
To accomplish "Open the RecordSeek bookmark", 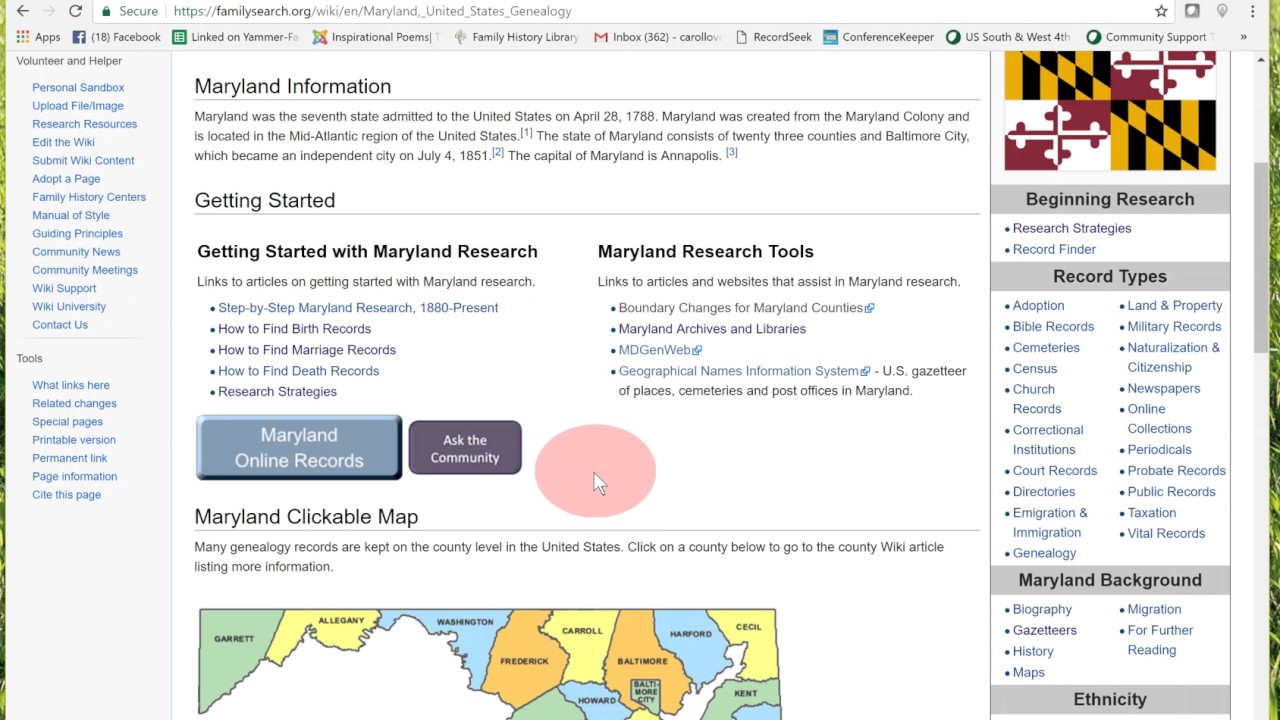I will (x=773, y=37).
